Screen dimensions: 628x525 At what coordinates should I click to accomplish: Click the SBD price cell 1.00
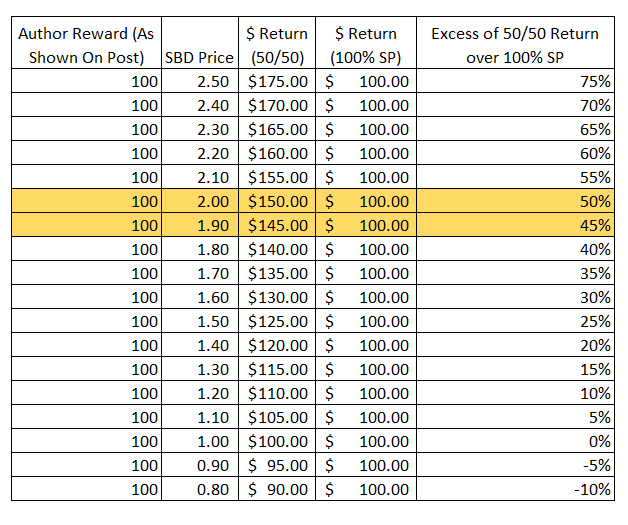pos(200,442)
